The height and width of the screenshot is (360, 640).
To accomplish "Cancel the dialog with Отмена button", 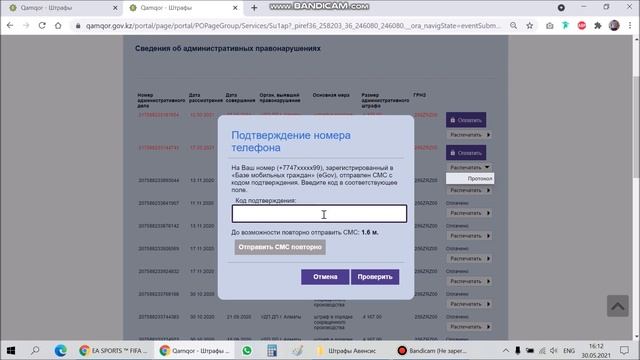I will (325, 277).
